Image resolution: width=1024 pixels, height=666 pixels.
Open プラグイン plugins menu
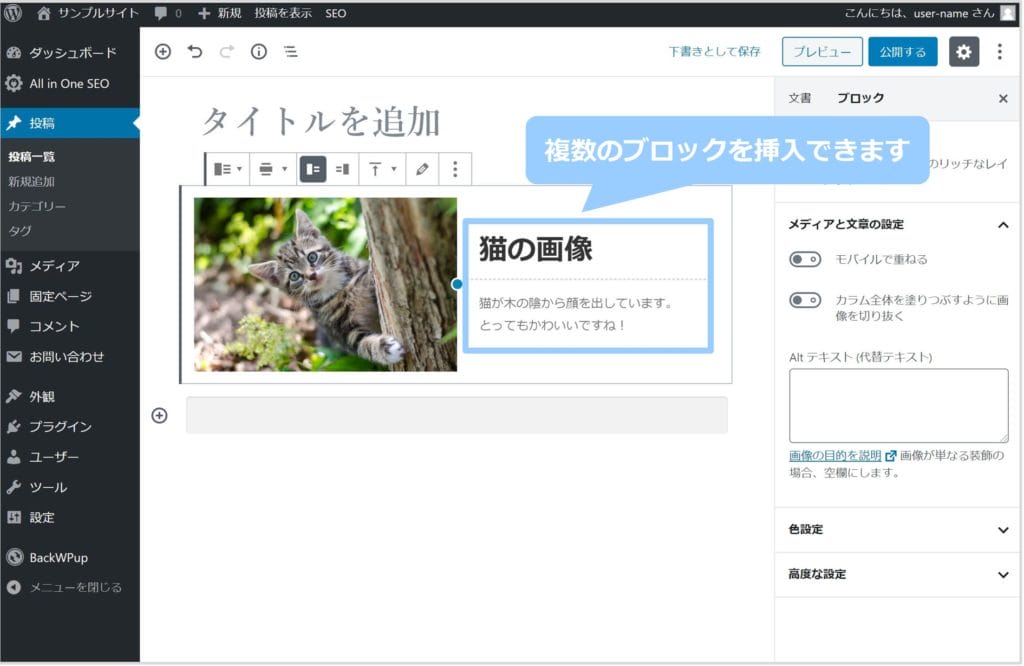point(70,426)
